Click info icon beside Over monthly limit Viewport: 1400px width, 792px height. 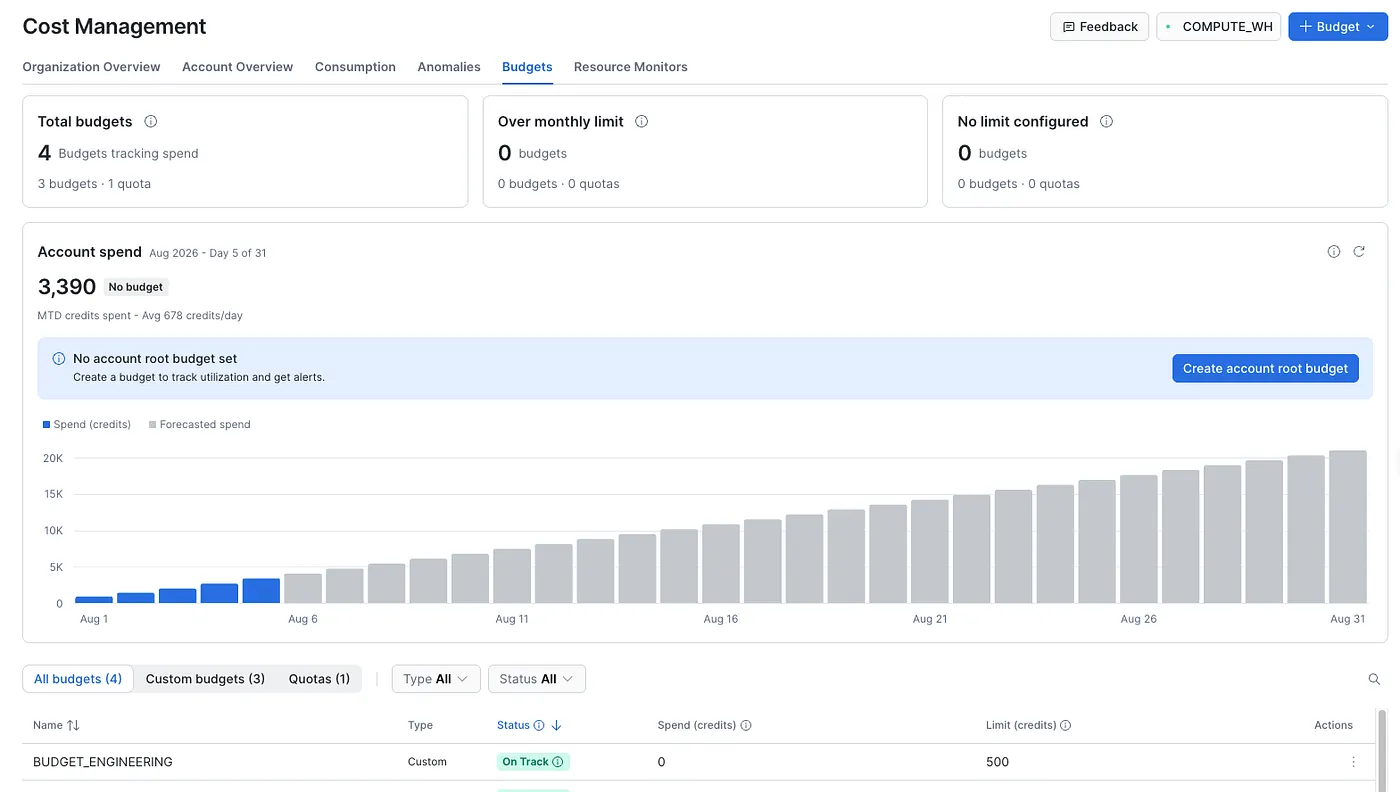(642, 121)
